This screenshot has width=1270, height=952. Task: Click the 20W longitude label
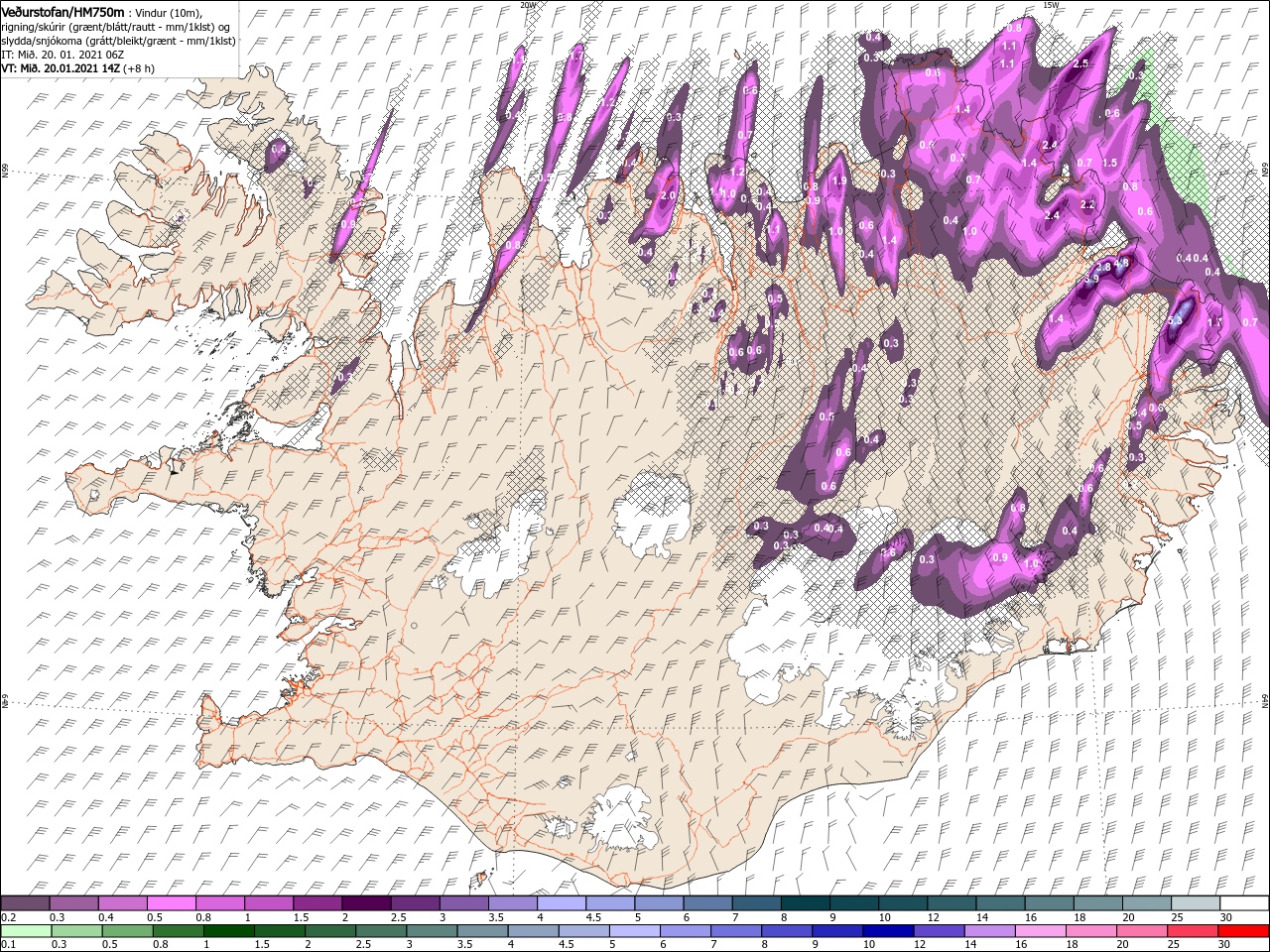tap(528, 5)
